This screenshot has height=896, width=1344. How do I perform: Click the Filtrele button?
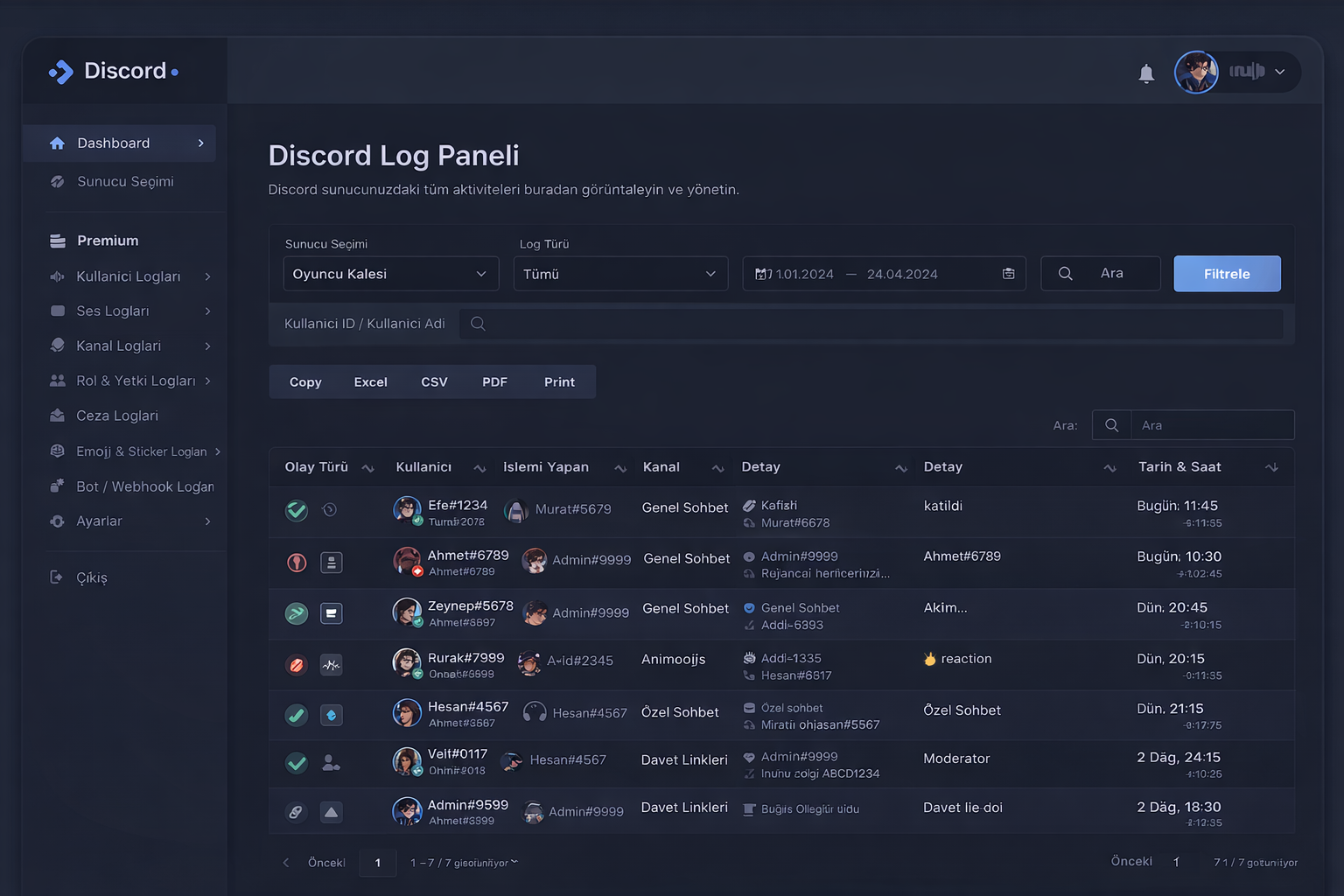tap(1227, 274)
